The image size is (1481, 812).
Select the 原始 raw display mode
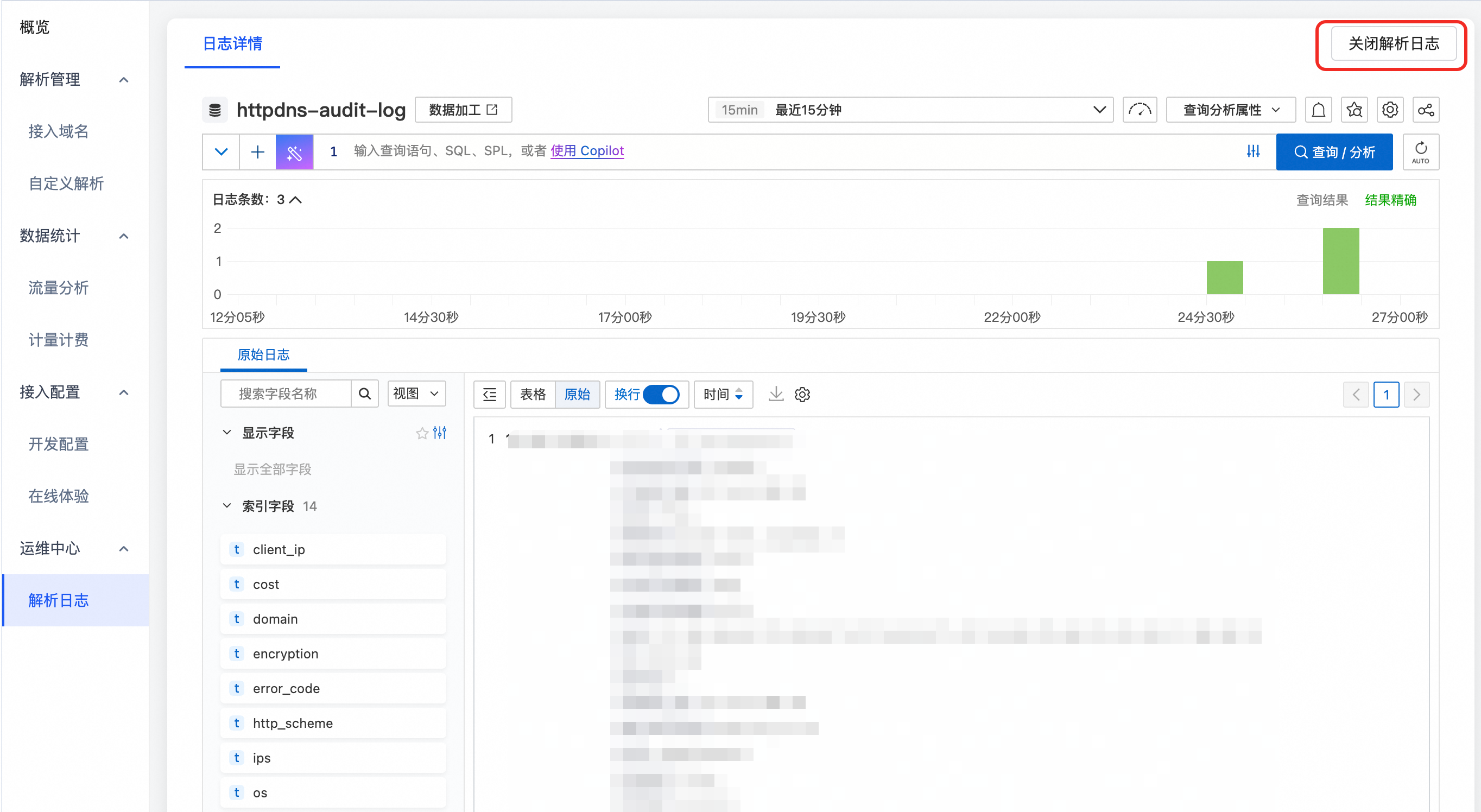click(577, 394)
